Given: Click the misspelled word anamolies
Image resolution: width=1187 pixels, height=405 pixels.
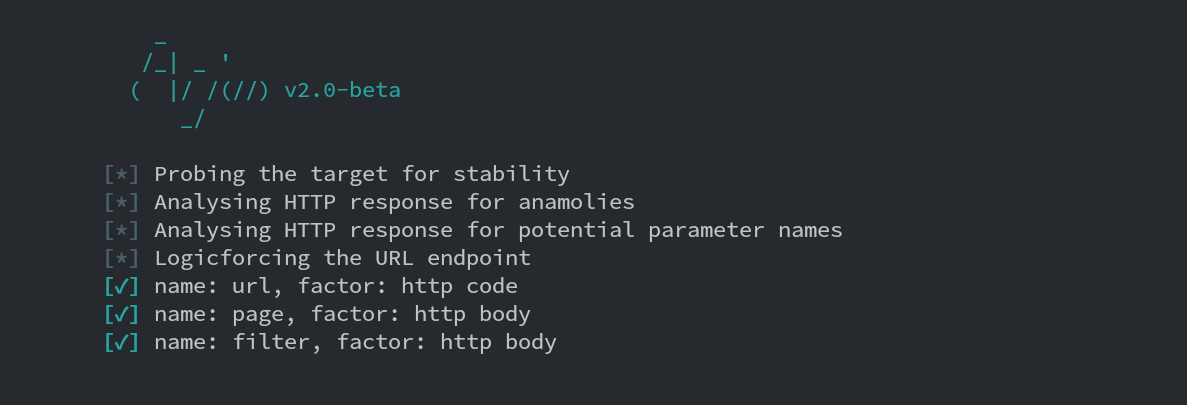Looking at the screenshot, I should point(576,202).
